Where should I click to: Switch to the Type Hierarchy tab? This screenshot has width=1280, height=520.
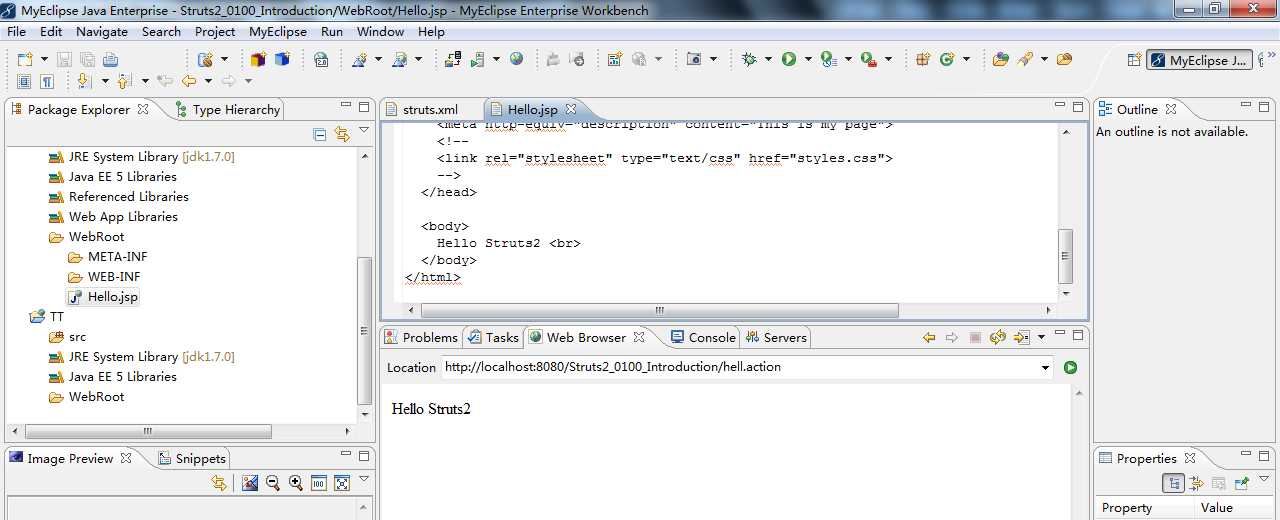pos(228,110)
